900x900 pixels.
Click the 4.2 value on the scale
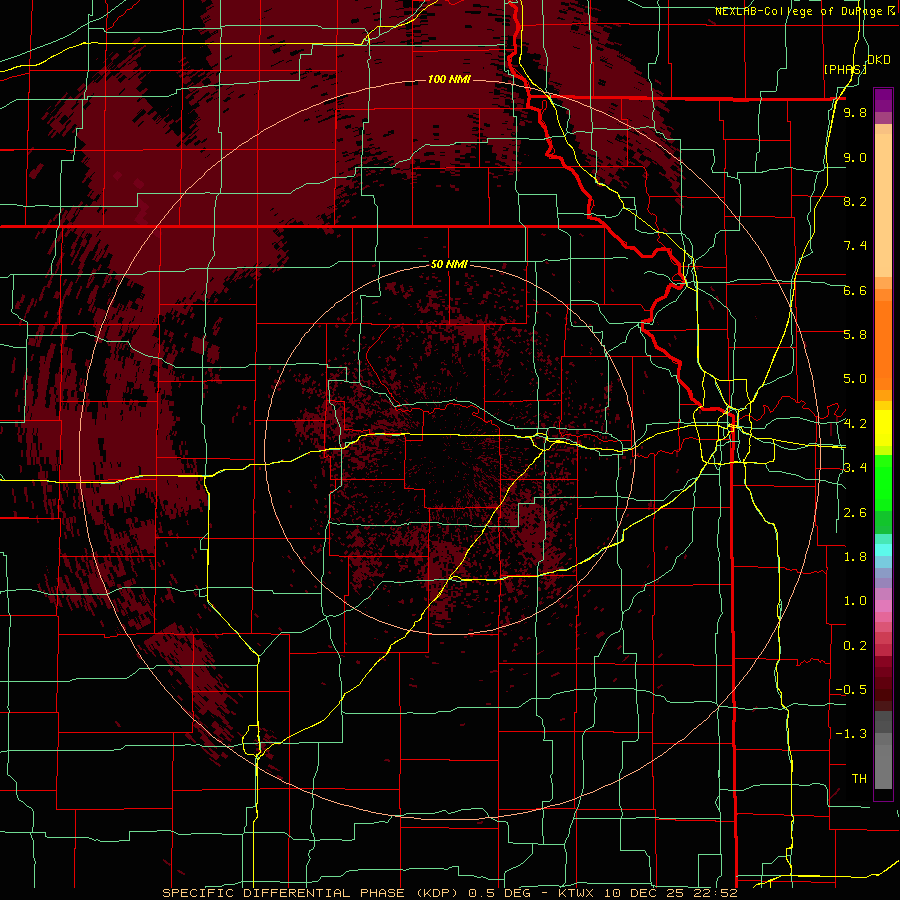[x=855, y=424]
